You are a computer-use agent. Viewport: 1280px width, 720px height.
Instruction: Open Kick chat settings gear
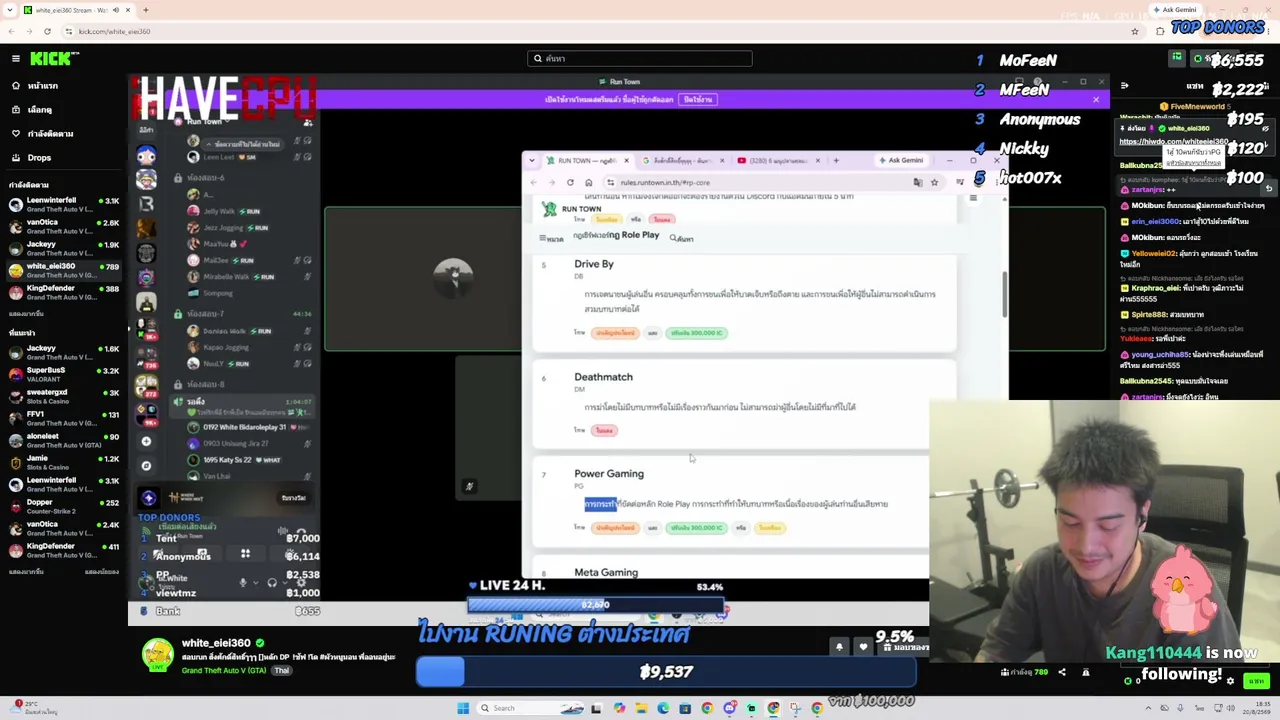pyautogui.click(x=1230, y=681)
